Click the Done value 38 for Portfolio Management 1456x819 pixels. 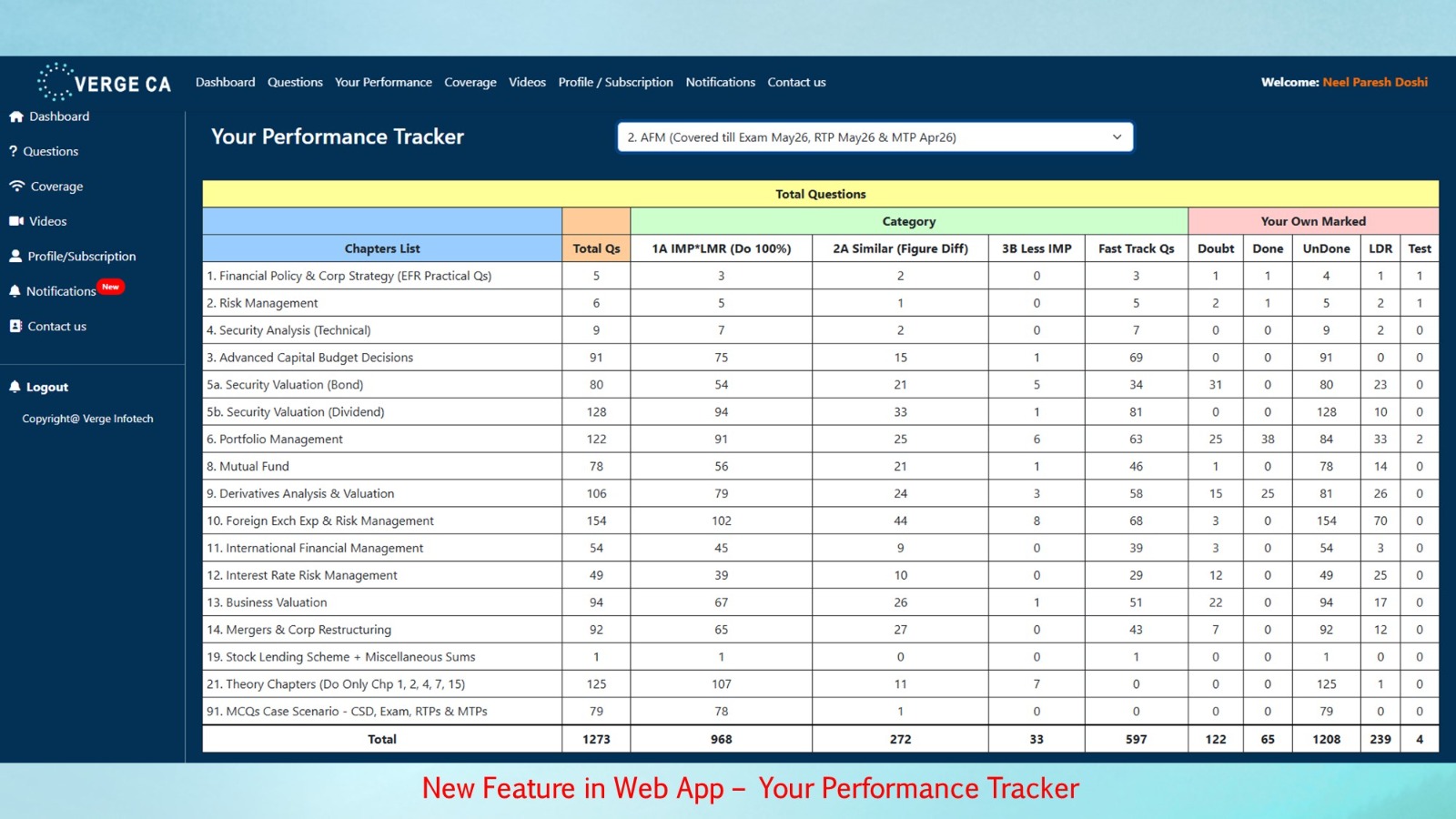pyautogui.click(x=1268, y=440)
